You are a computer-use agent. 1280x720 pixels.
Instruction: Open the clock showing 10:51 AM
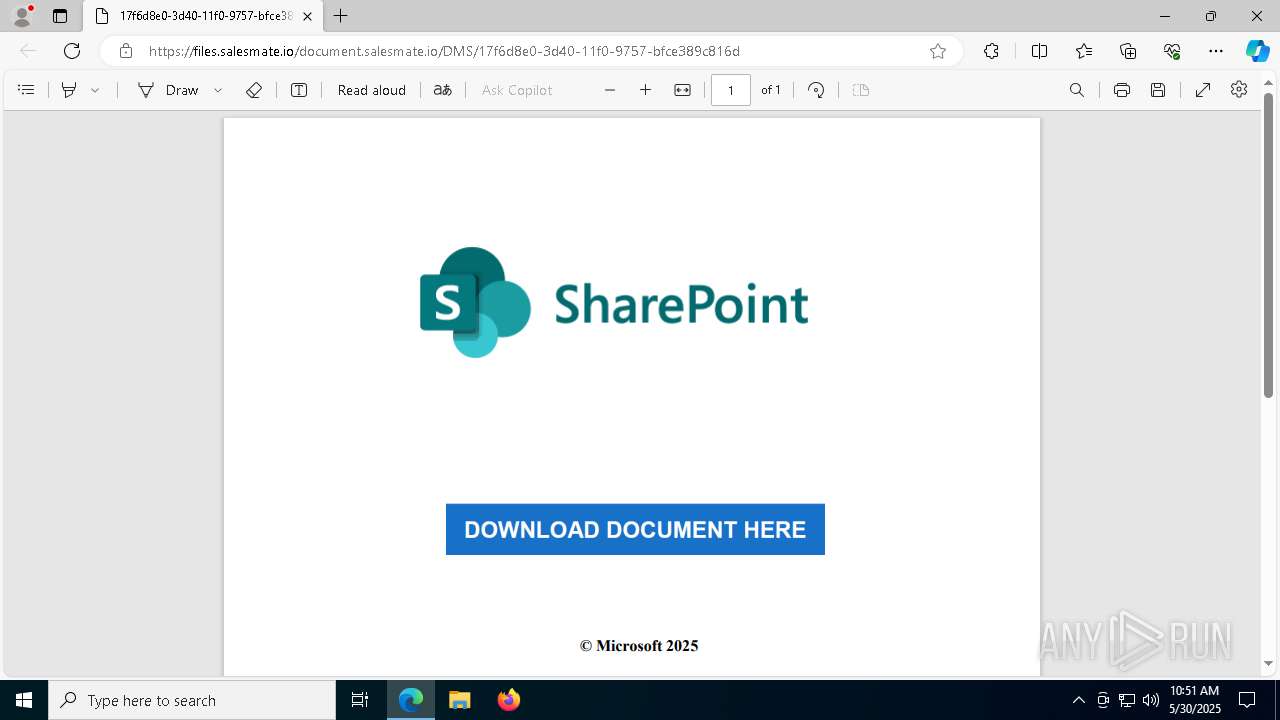tap(1195, 700)
